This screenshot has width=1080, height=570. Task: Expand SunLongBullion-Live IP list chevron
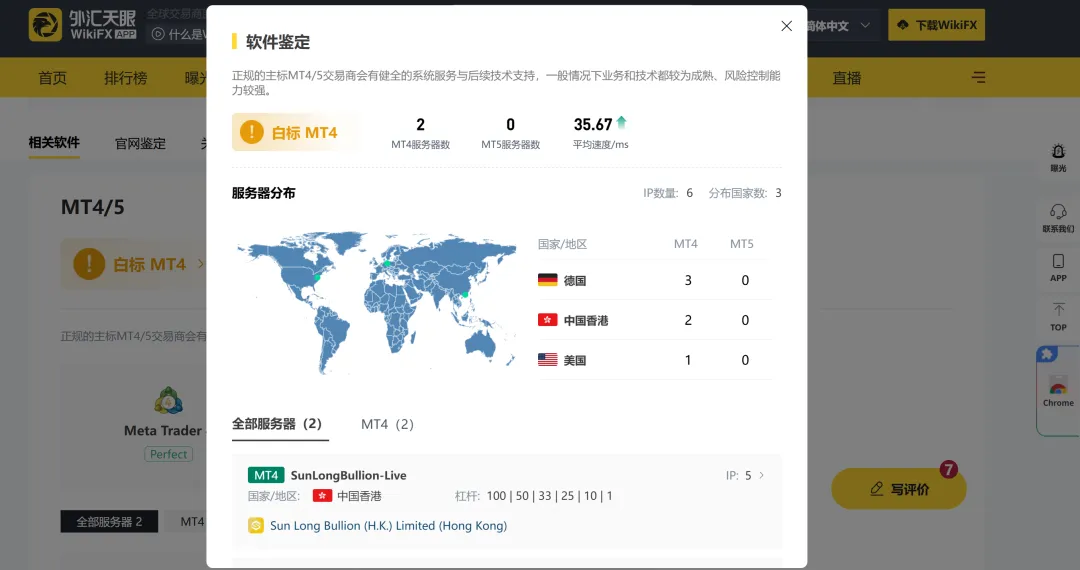click(x=761, y=475)
